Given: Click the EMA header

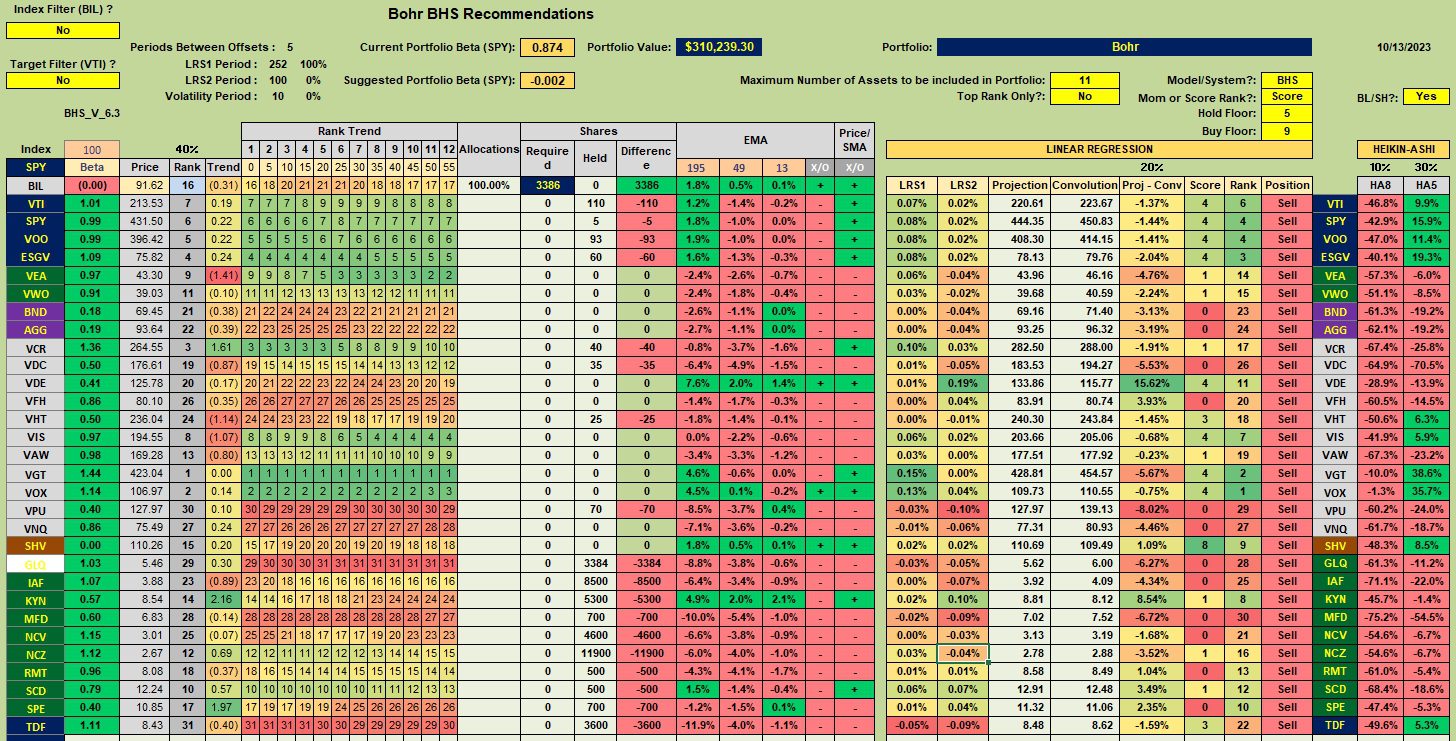Looking at the screenshot, I should (755, 140).
